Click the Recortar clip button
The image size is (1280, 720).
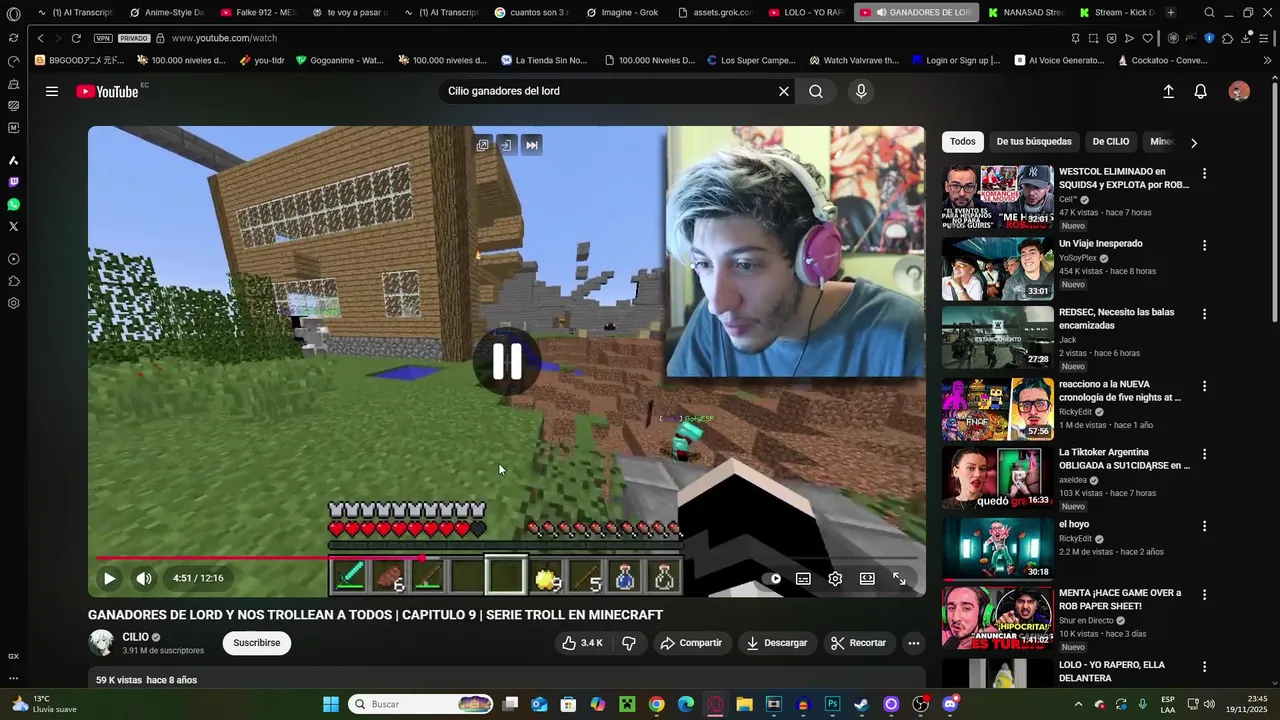pyautogui.click(x=858, y=643)
